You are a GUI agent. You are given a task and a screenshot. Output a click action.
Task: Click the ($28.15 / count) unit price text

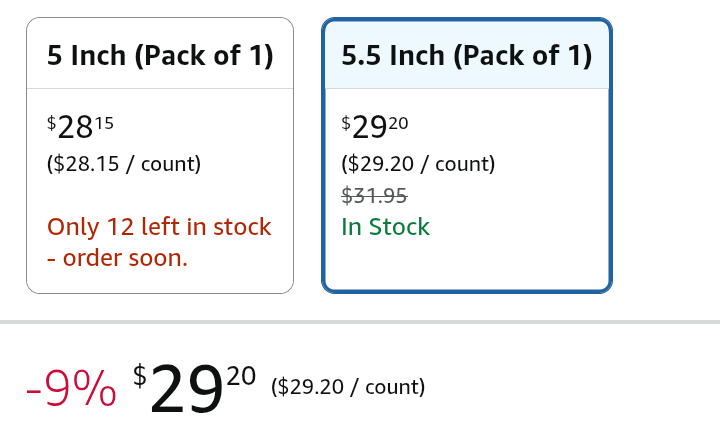(124, 164)
